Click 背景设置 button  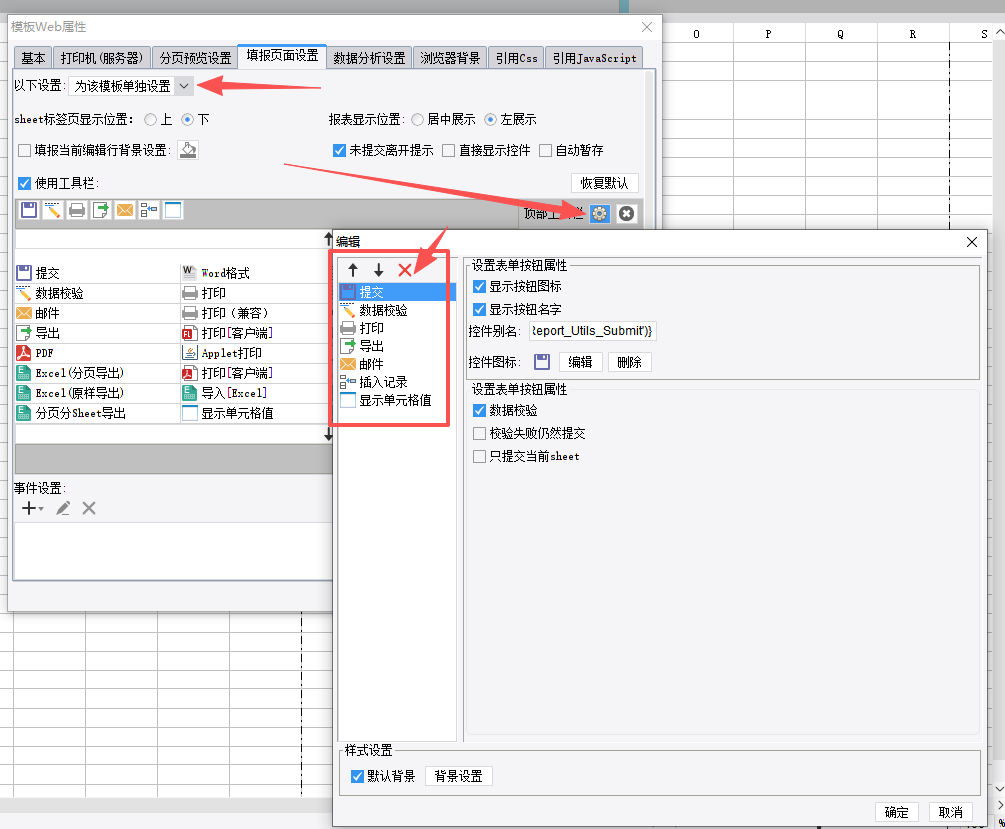click(x=458, y=776)
